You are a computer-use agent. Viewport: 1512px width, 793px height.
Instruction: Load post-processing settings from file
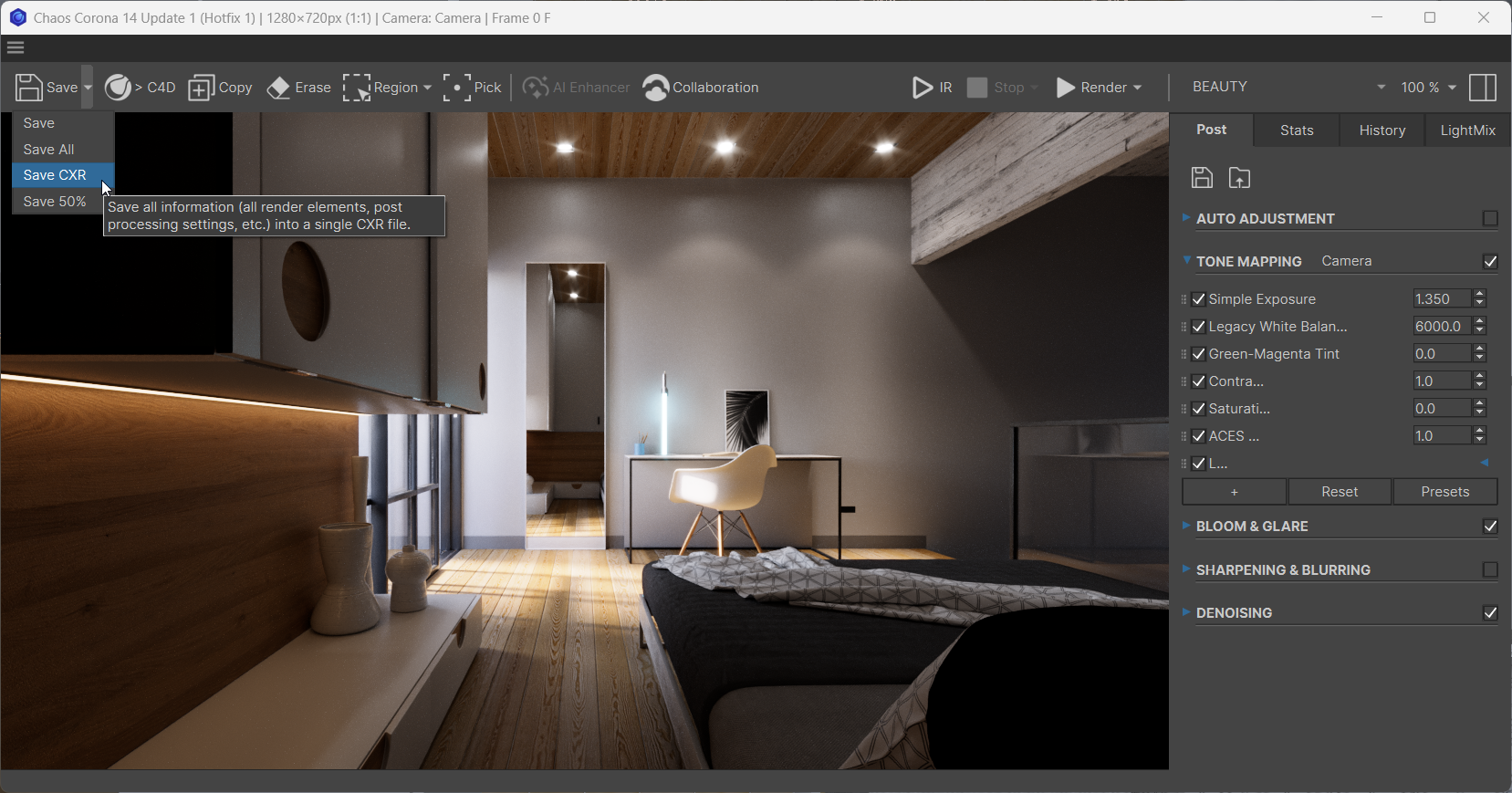(x=1239, y=178)
